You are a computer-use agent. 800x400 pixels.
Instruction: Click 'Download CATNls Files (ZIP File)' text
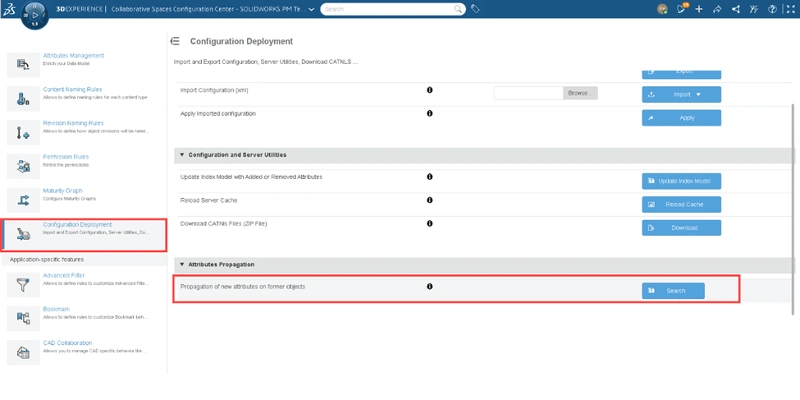click(224, 224)
